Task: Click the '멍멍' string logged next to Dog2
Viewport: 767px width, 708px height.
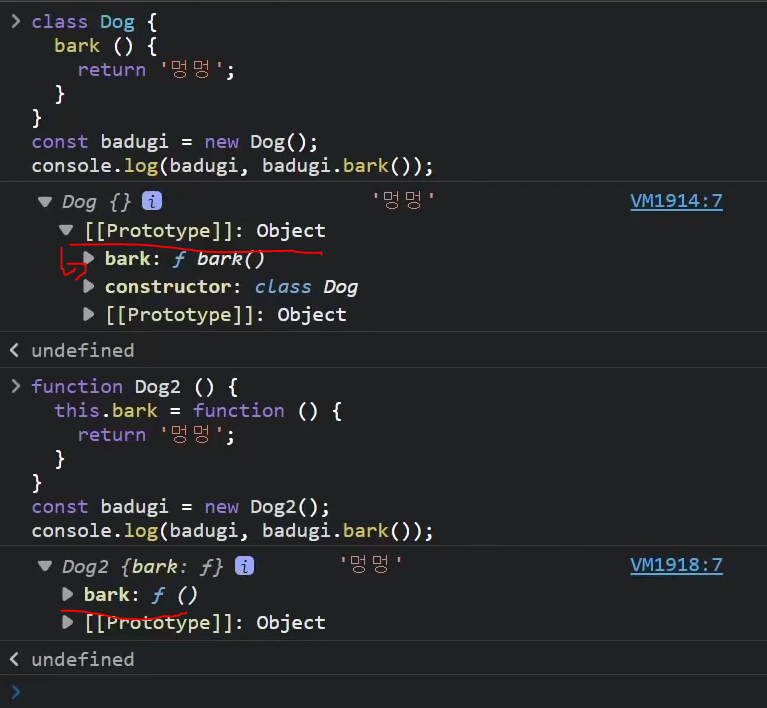Action: (371, 564)
